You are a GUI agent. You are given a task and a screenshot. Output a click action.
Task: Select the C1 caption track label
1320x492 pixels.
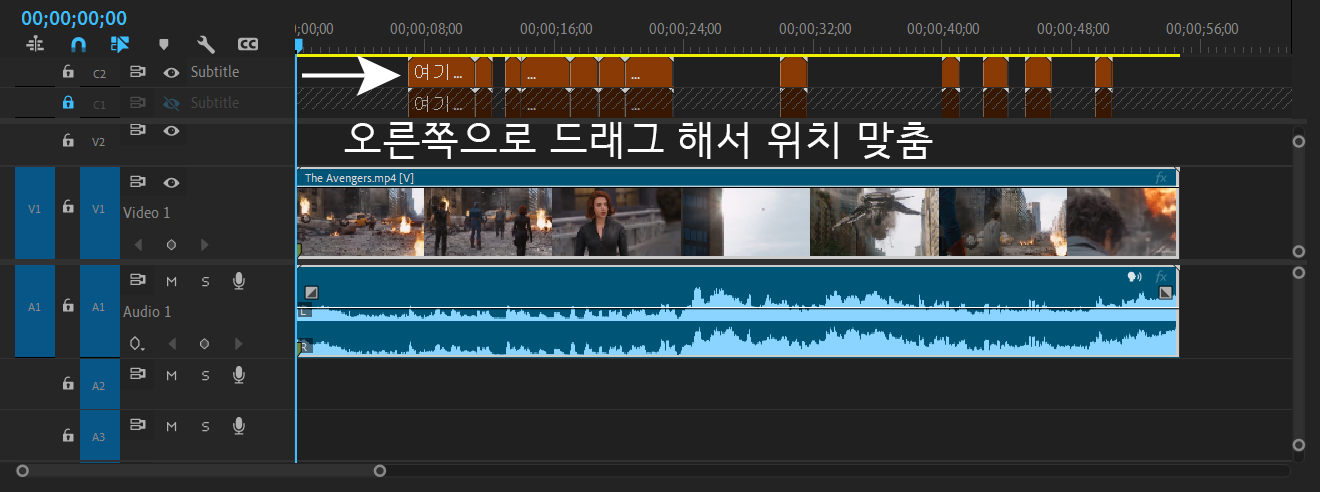99,104
